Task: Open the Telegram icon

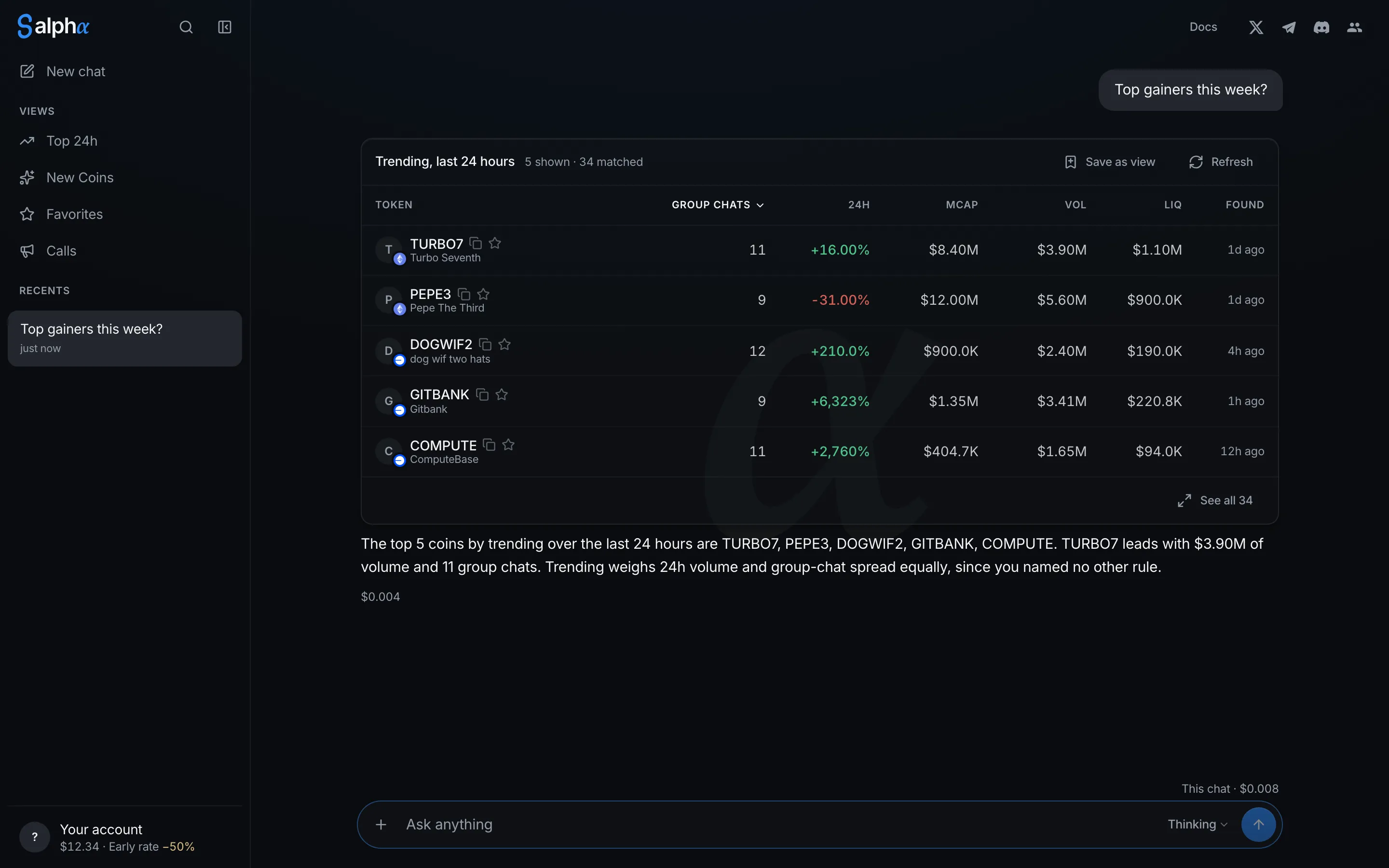Action: pos(1289,27)
